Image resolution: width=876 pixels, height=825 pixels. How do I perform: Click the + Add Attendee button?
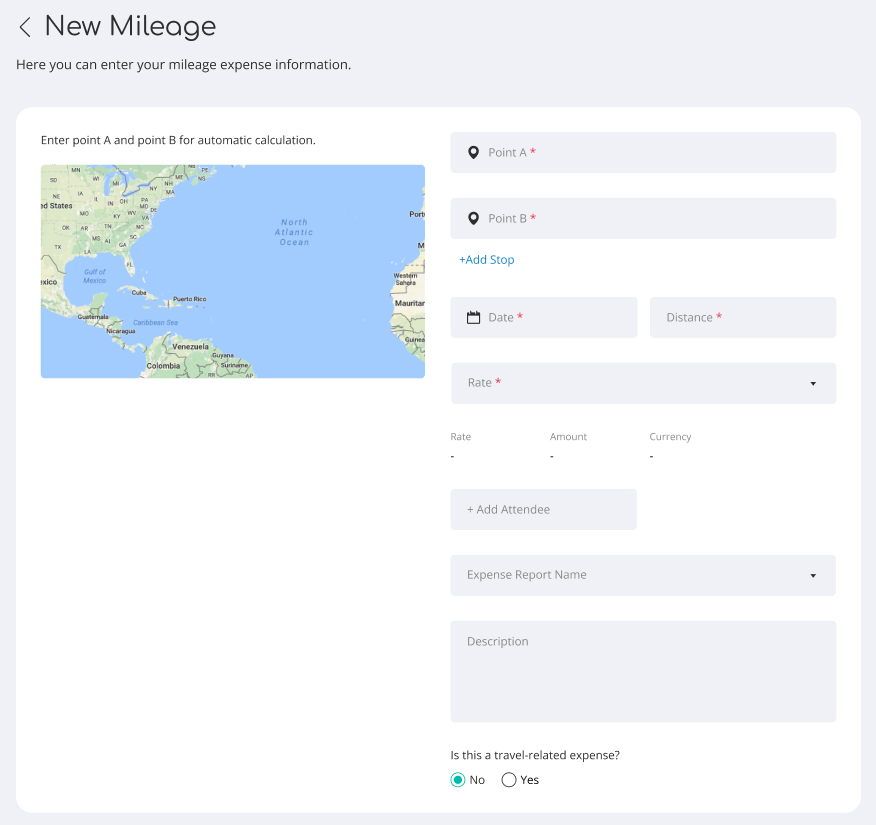click(544, 509)
